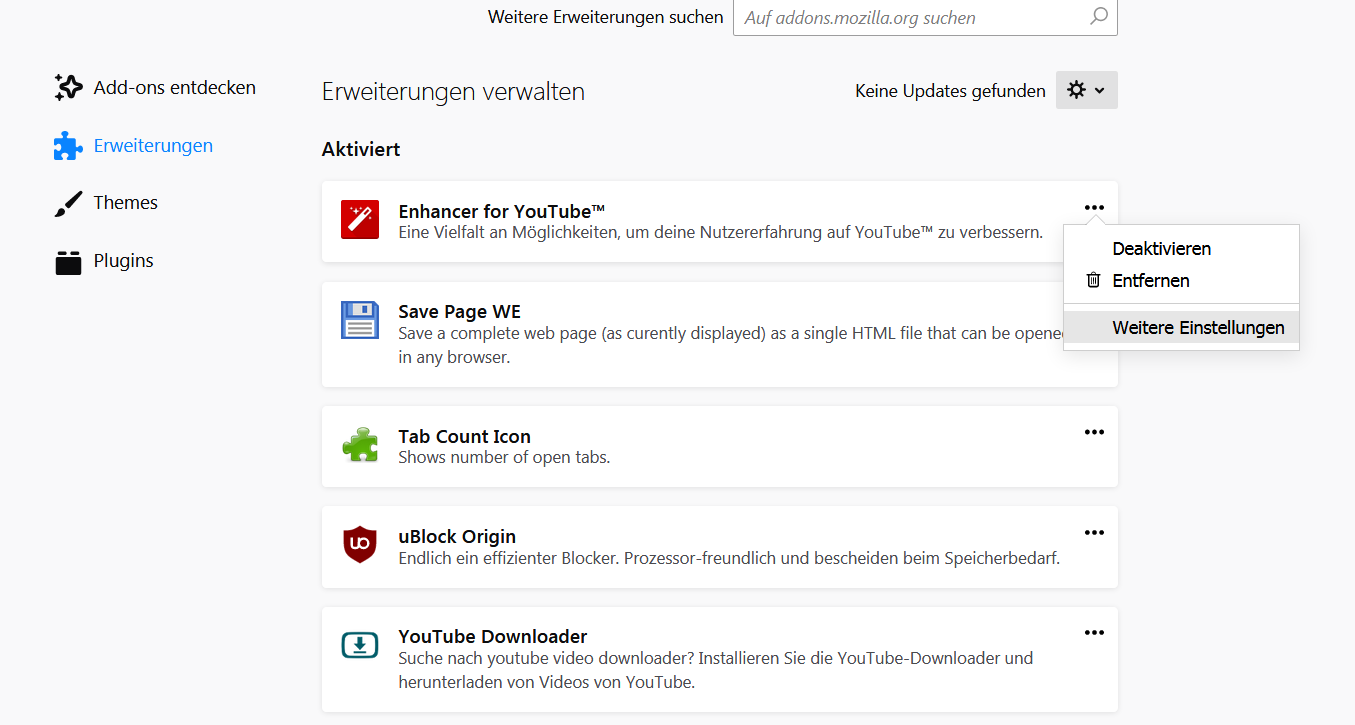The image size is (1355, 725).
Task: Open the Erweiterungen category
Action: tap(152, 146)
